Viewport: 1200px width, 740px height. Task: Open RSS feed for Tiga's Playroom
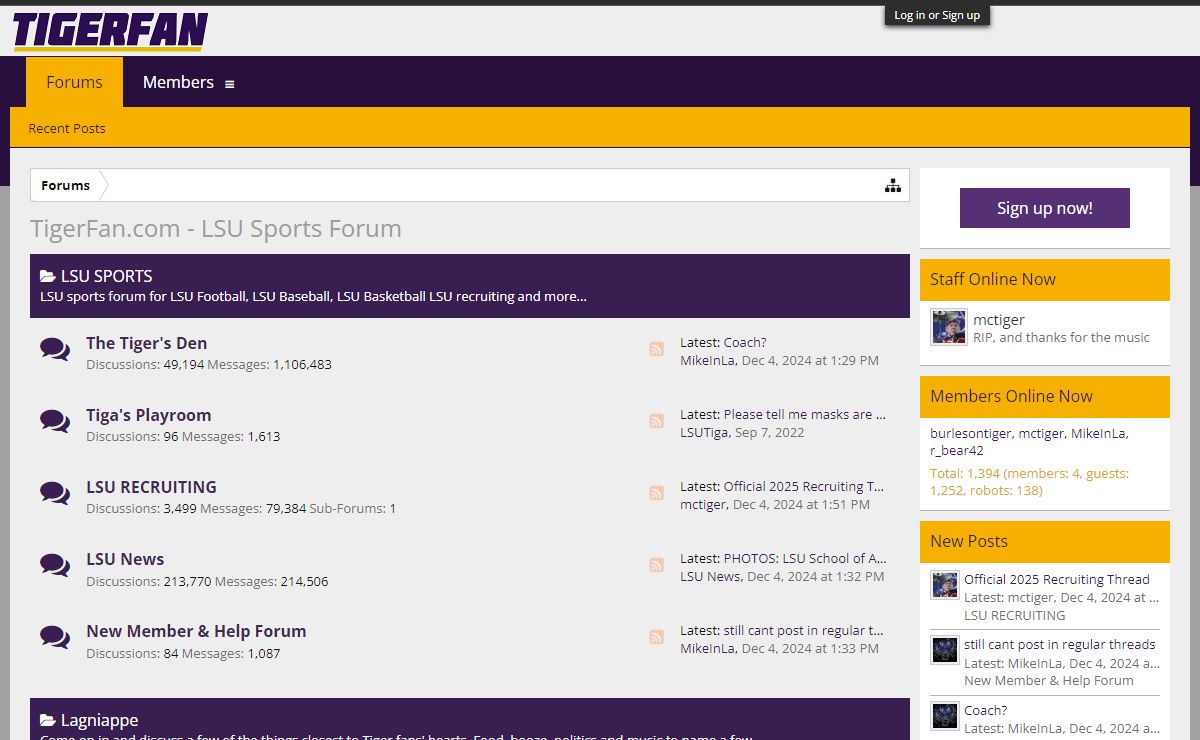pos(656,421)
